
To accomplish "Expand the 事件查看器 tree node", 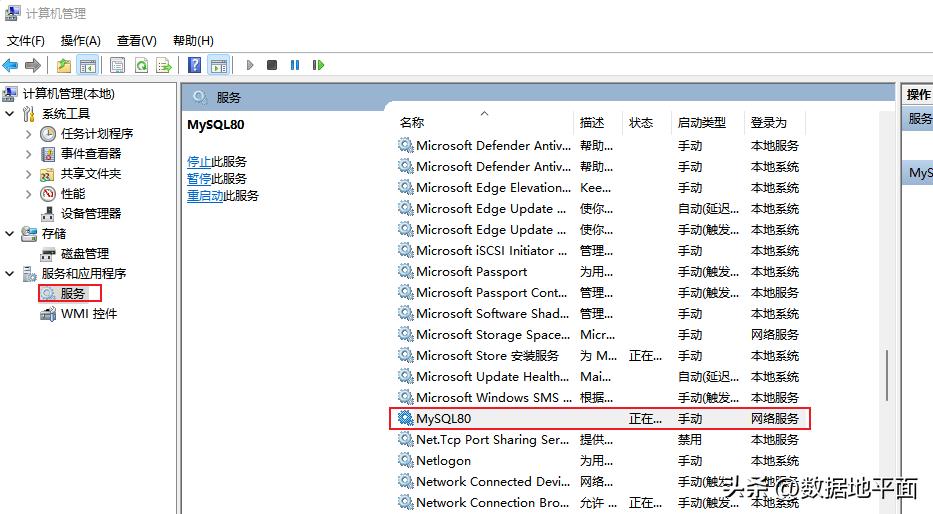I will coord(28,154).
